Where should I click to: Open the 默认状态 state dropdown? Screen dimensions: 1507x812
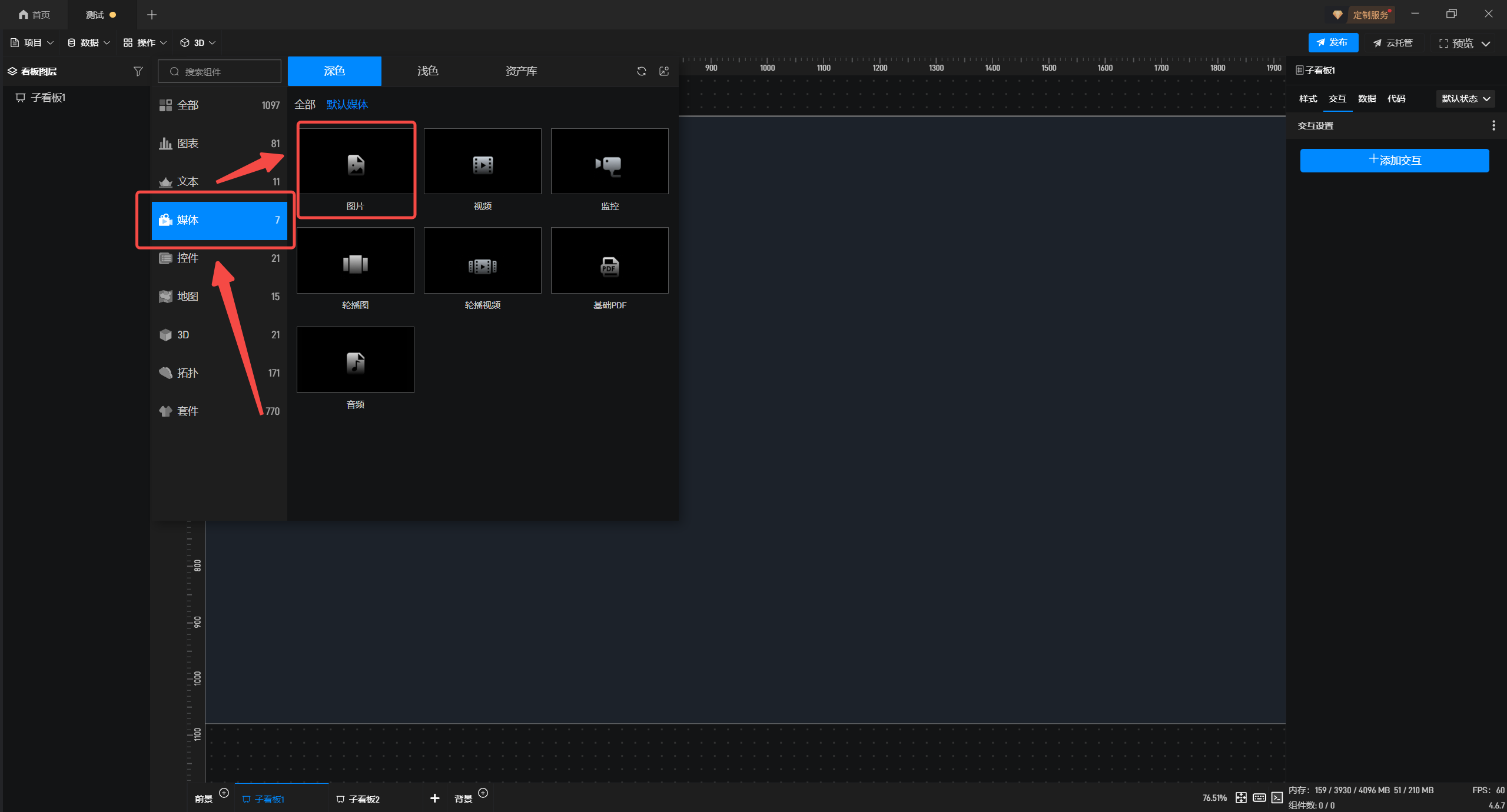pyautogui.click(x=1465, y=99)
